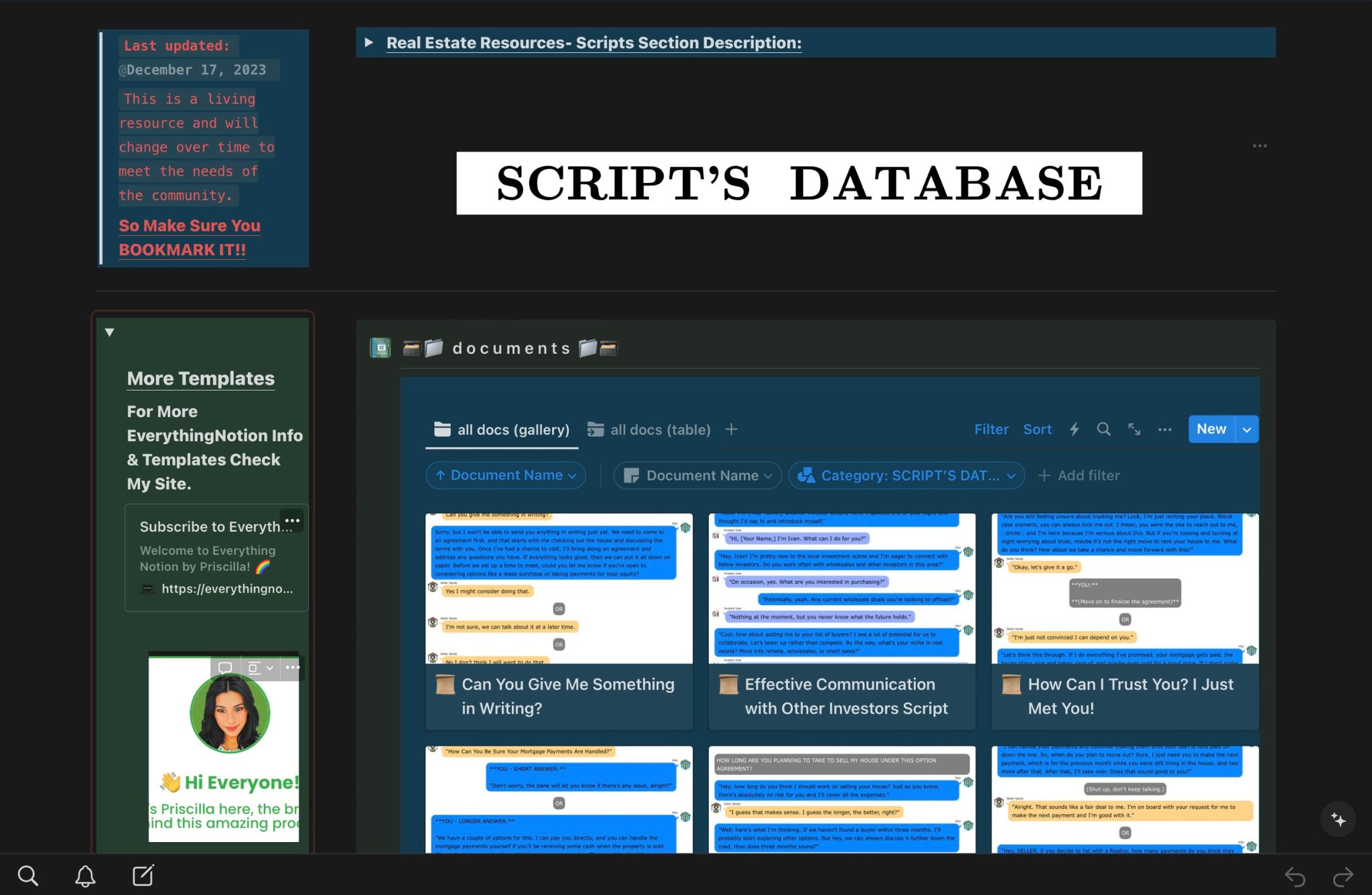Open the Category: SCRIPT'S DAT... filter dropdown
The width and height of the screenshot is (1372, 895).
tap(906, 476)
